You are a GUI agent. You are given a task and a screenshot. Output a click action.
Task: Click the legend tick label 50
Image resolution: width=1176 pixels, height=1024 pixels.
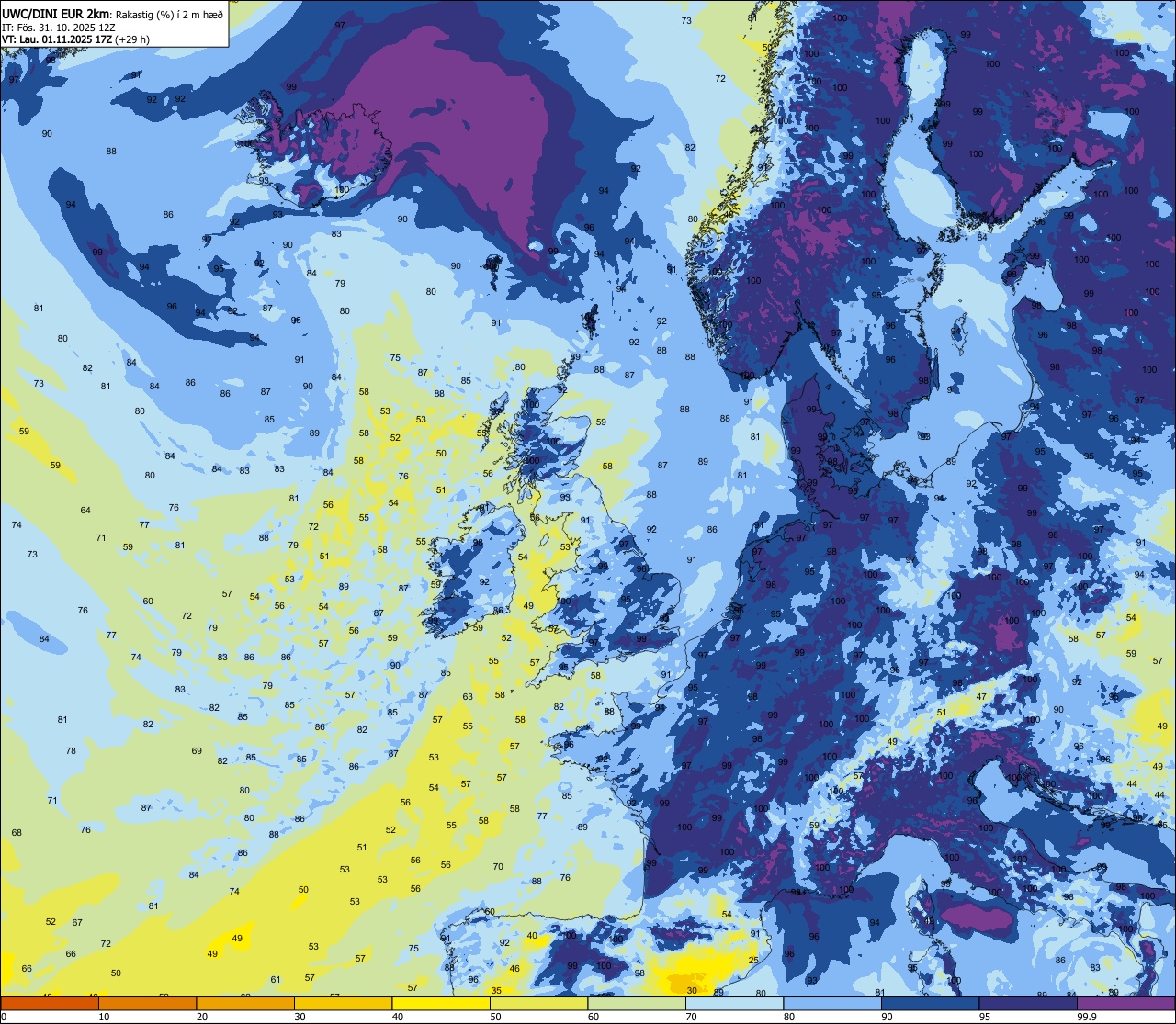495,1017
